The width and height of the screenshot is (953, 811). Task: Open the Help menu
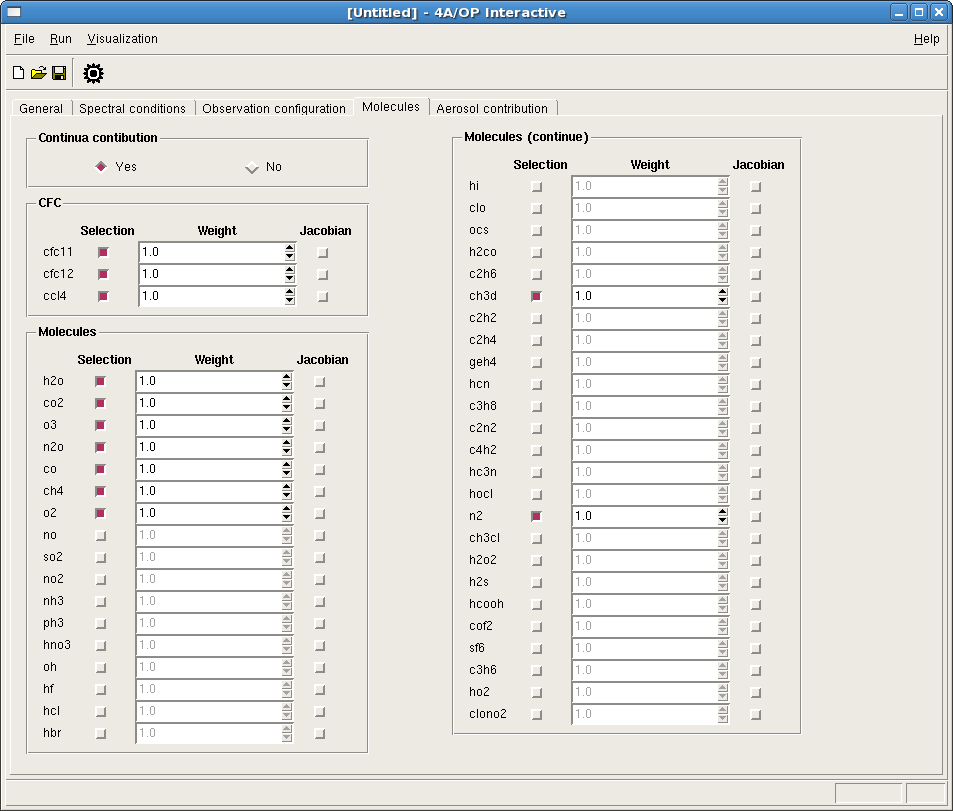pos(926,39)
